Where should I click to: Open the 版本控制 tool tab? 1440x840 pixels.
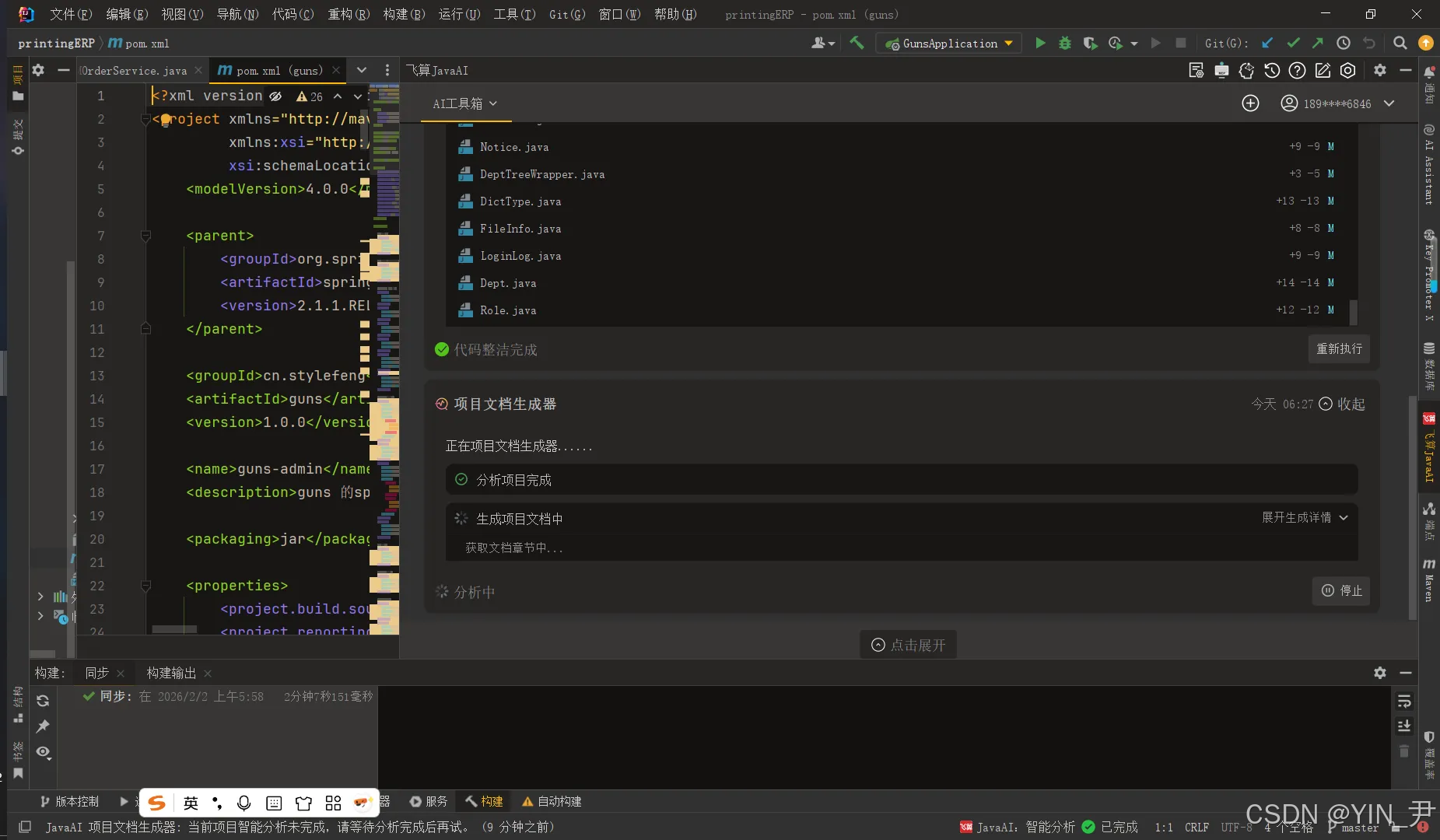click(69, 801)
